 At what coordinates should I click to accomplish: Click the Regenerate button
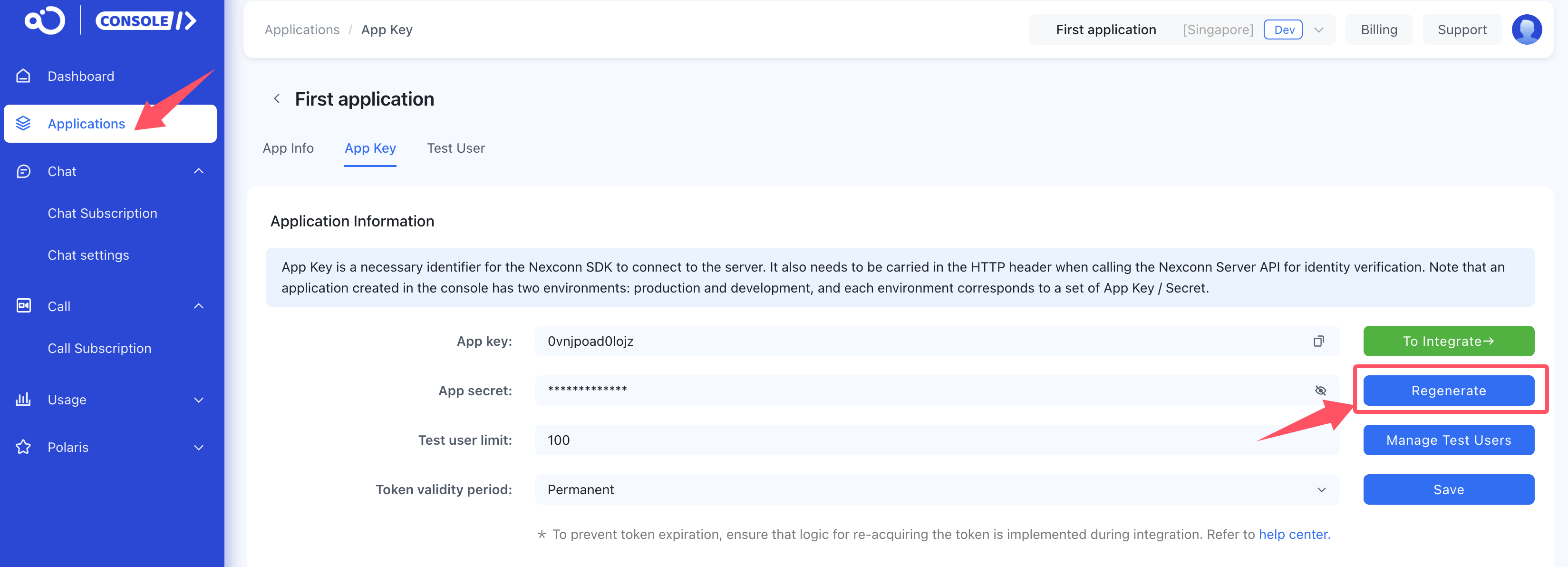click(x=1448, y=391)
